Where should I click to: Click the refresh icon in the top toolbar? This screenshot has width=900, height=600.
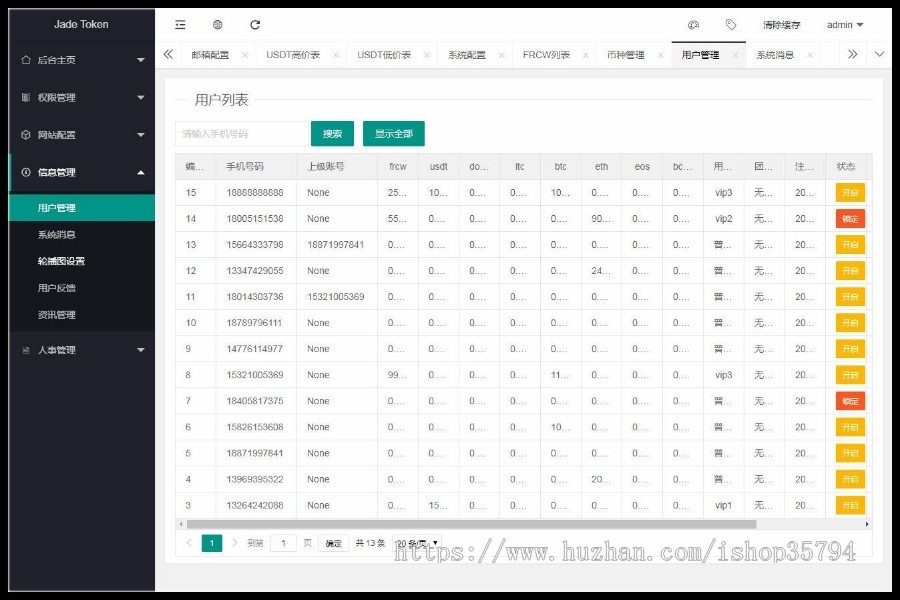click(257, 24)
